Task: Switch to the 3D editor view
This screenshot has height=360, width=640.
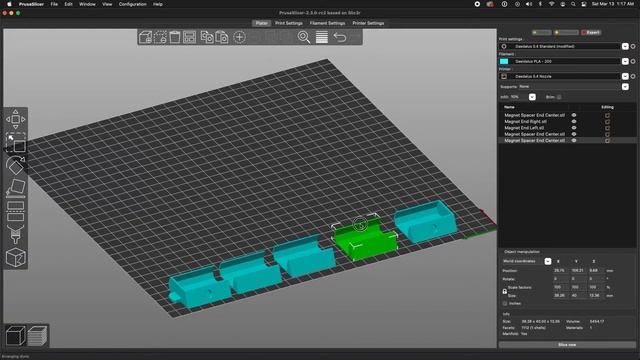Action: [x=16, y=336]
